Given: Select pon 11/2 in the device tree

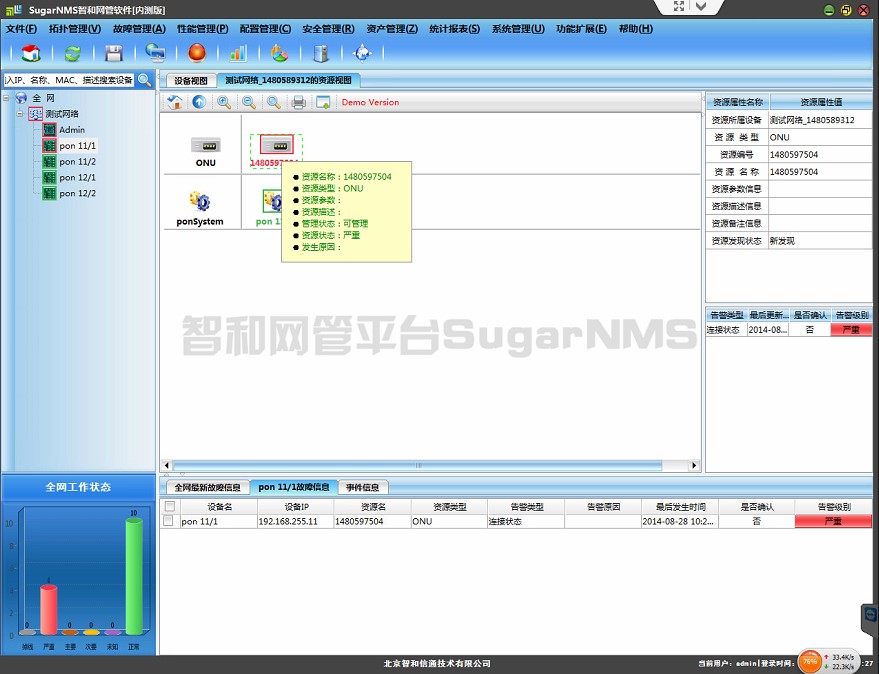Looking at the screenshot, I should pos(77,161).
